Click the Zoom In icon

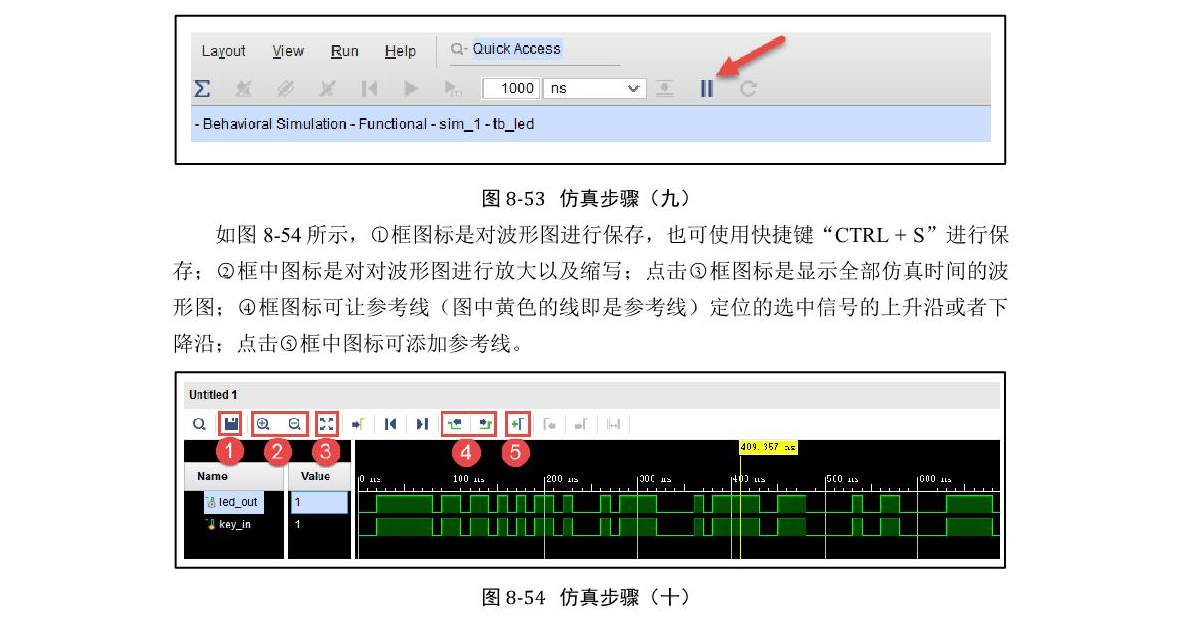(x=263, y=424)
